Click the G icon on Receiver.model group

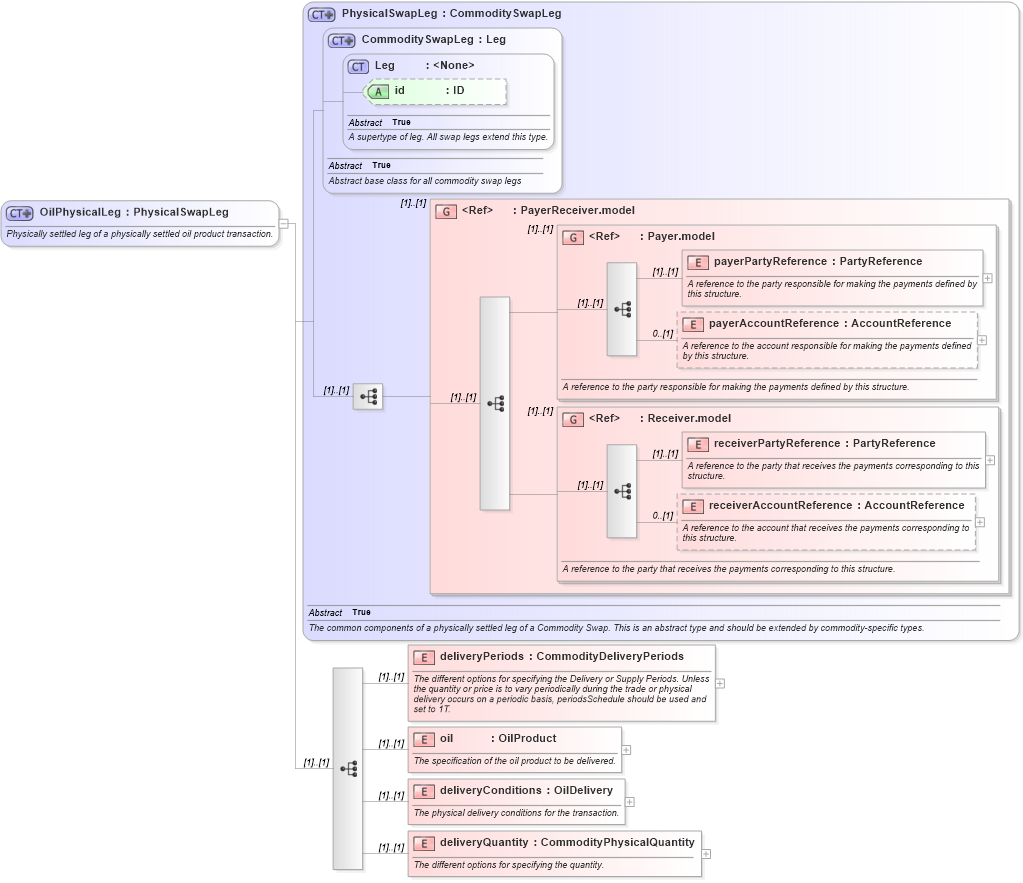coord(573,419)
